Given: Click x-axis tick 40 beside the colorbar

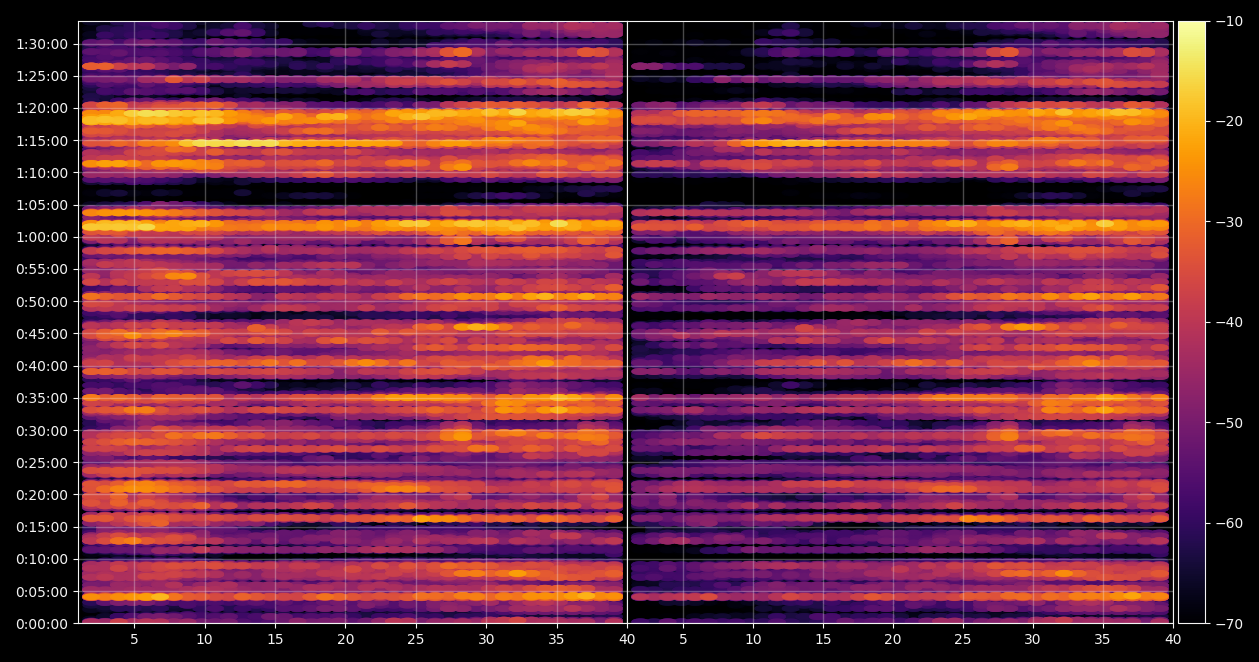Looking at the screenshot, I should click(x=1172, y=640).
